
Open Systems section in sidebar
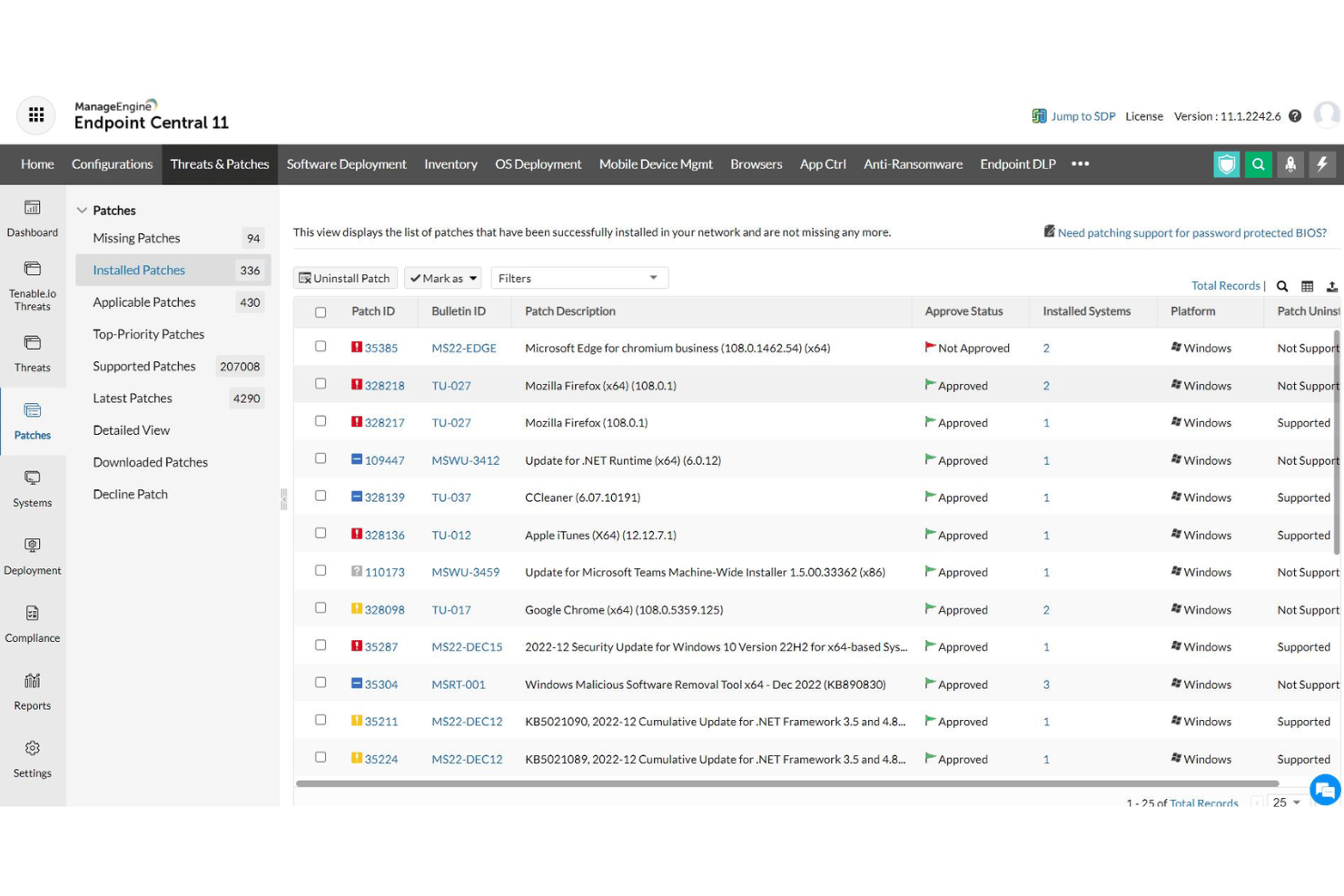pyautogui.click(x=33, y=489)
